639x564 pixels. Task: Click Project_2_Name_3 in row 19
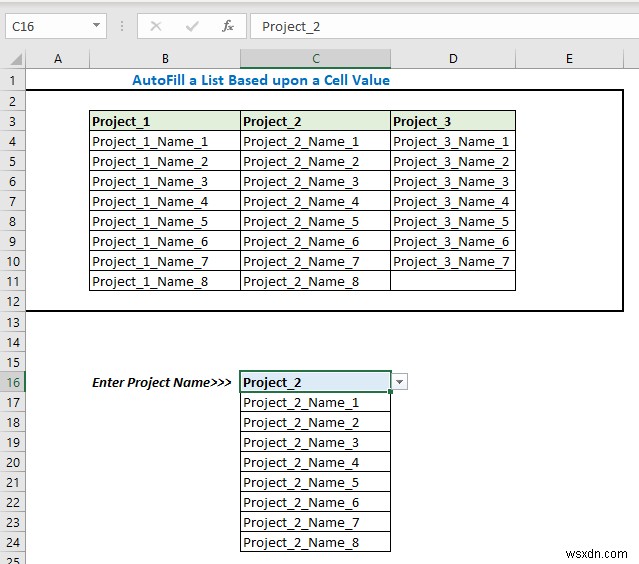(x=315, y=443)
